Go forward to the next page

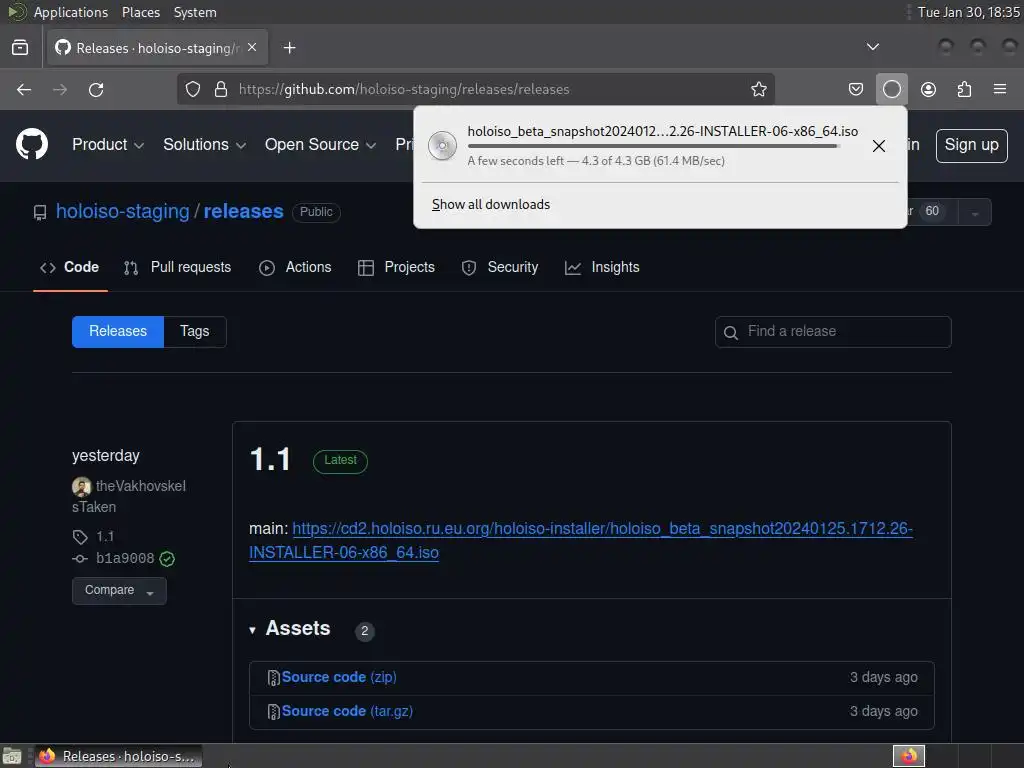(x=60, y=89)
